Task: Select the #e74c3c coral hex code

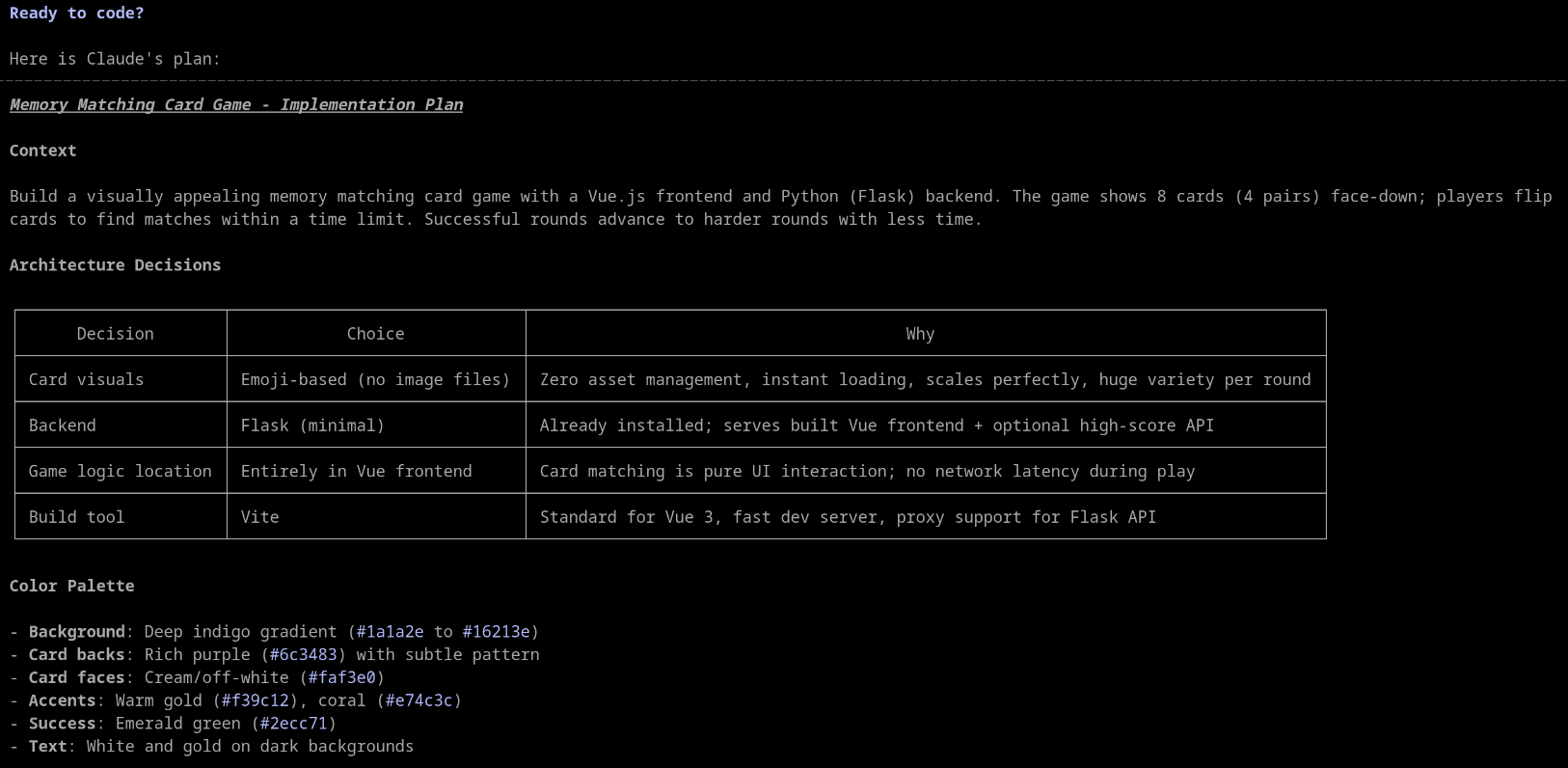Action: pos(419,700)
